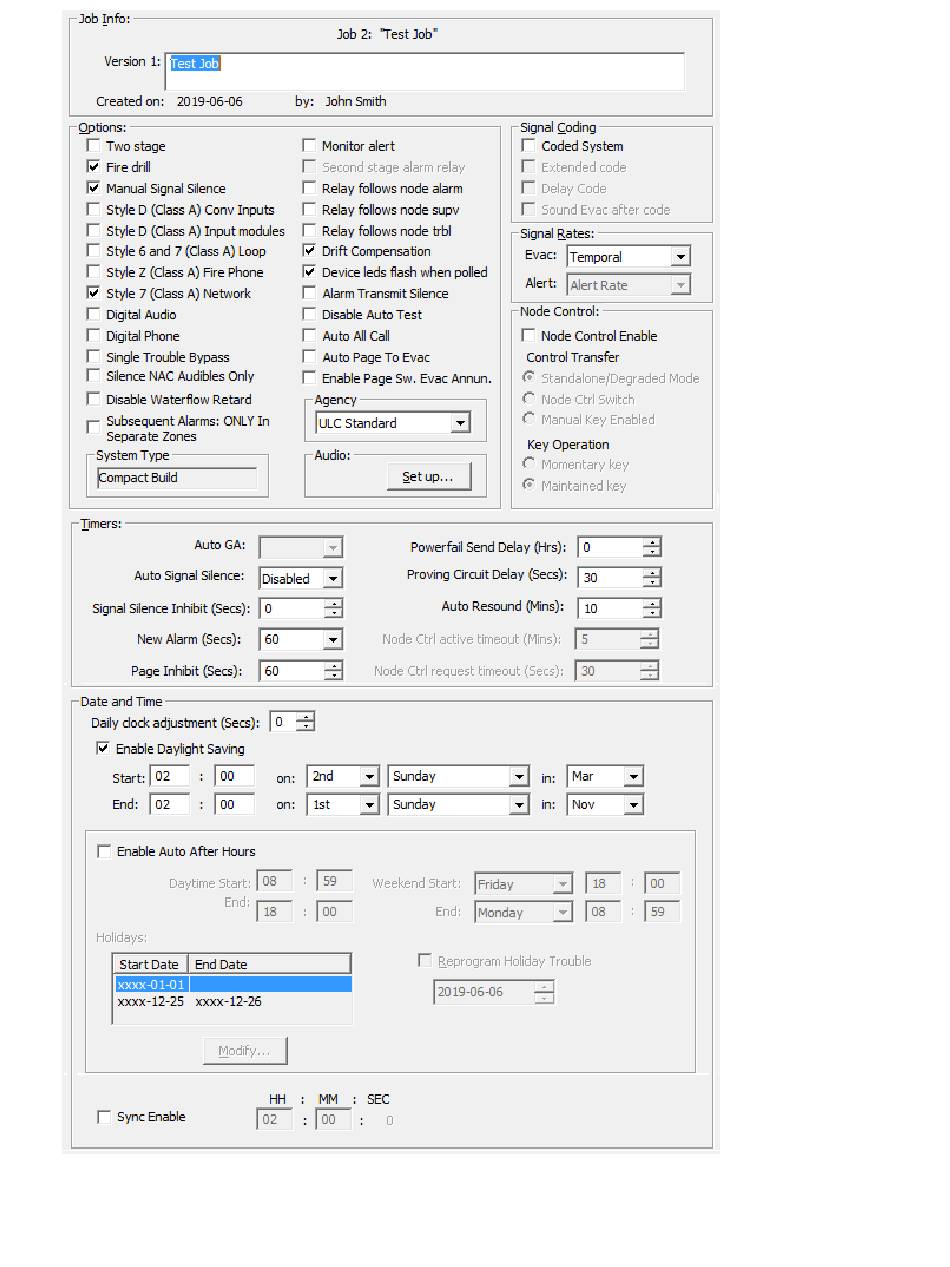Check Node Control Enable

(528, 336)
